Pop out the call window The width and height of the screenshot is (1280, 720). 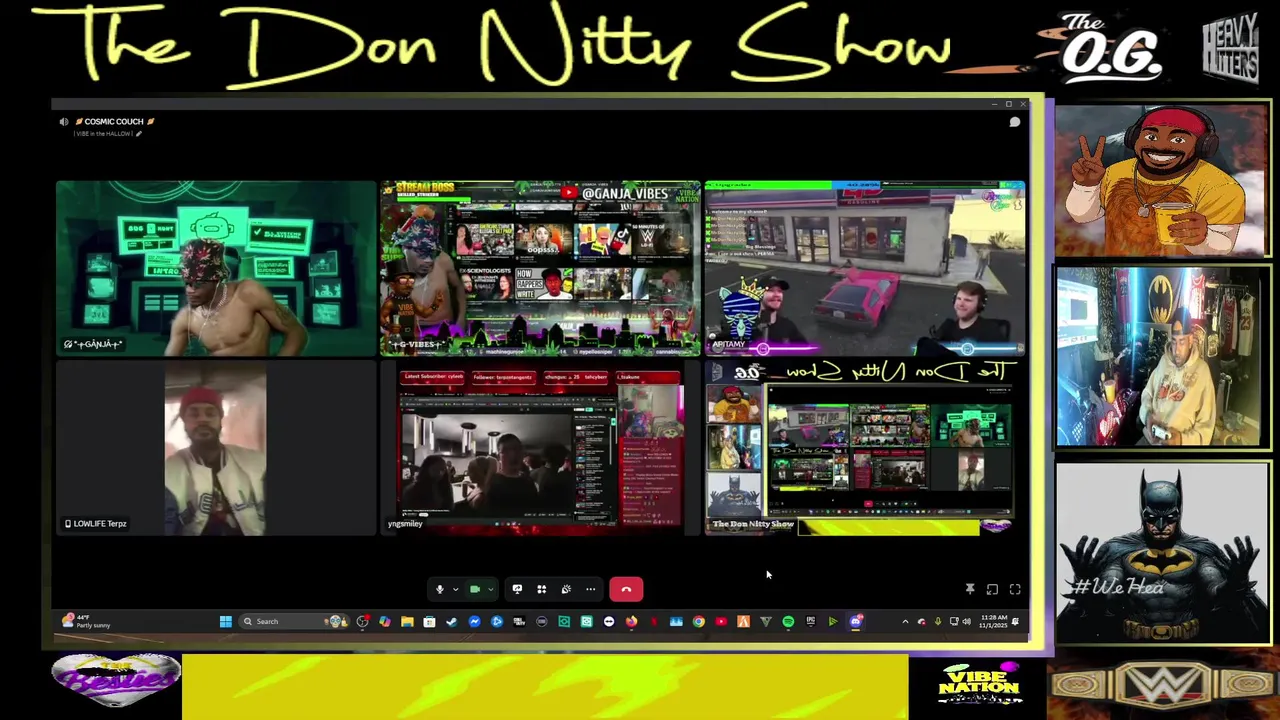[992, 590]
